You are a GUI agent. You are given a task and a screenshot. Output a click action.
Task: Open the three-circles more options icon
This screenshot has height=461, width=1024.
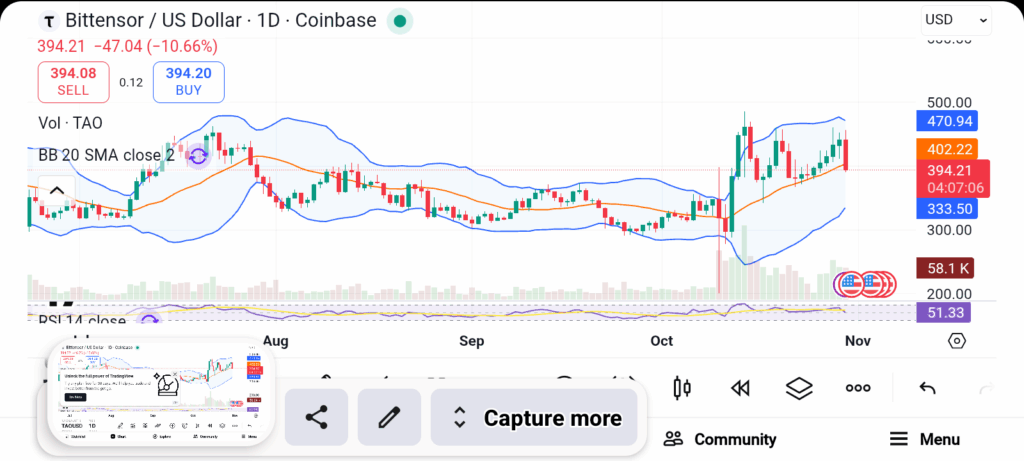[x=858, y=388]
